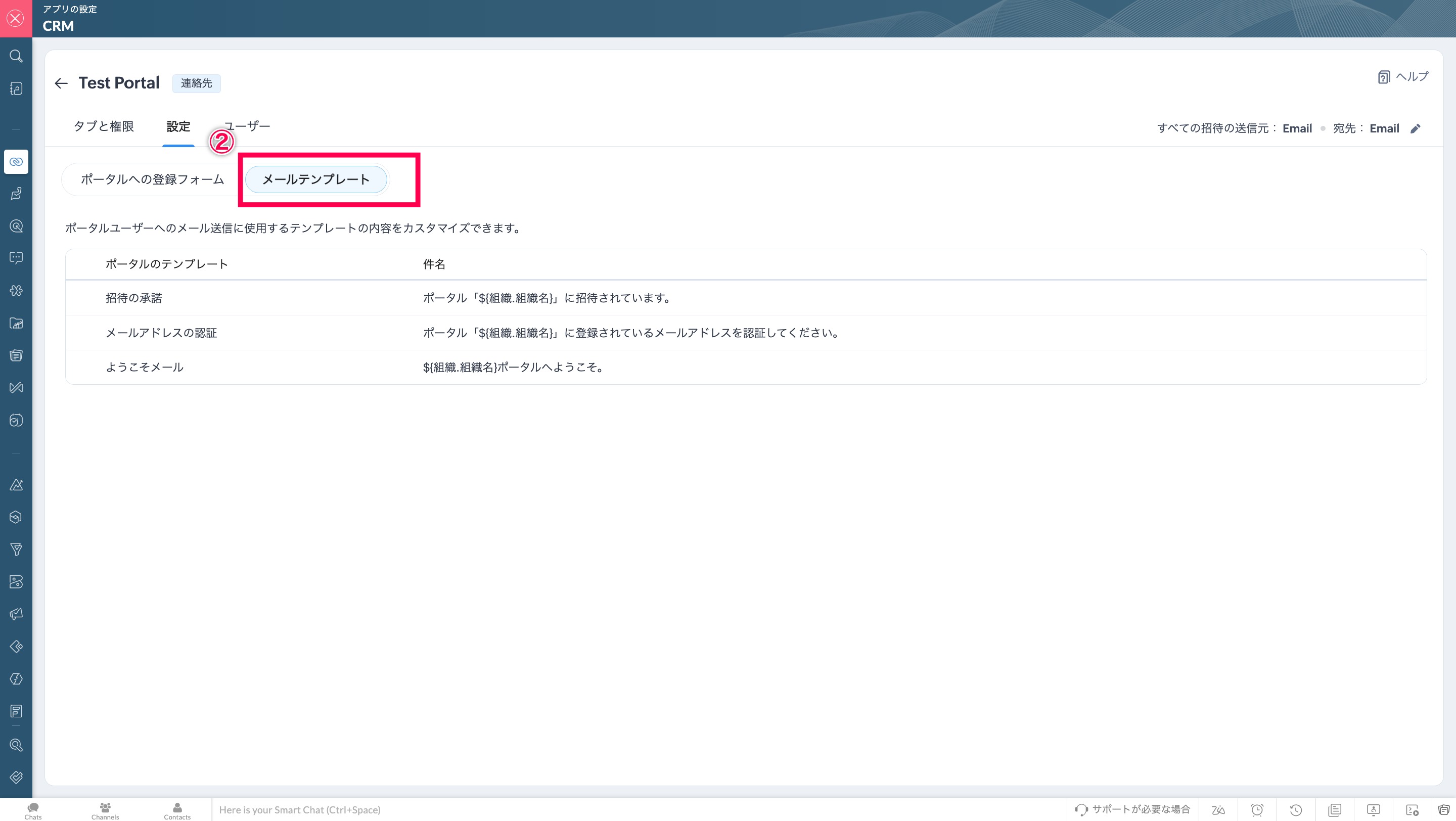Click the alarm clock icon in bottom bar

(x=1257, y=810)
